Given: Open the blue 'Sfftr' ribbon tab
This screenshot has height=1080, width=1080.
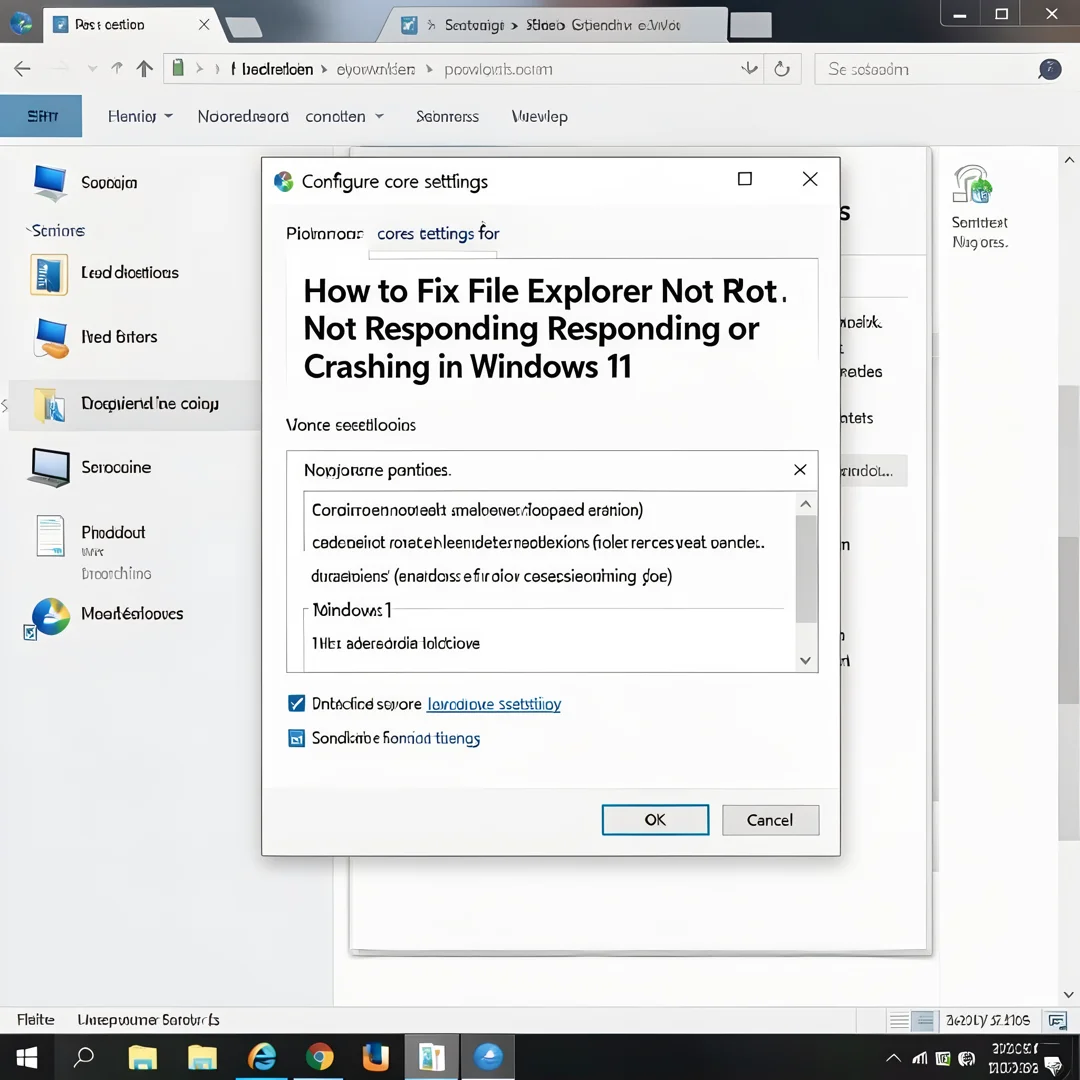Looking at the screenshot, I should (41, 116).
